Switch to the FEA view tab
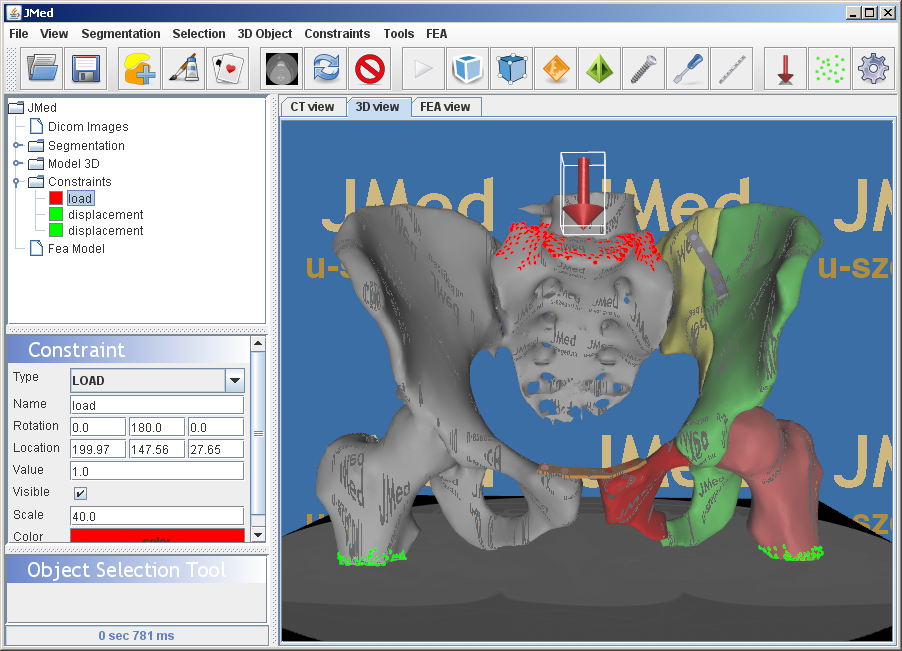The height and width of the screenshot is (651, 902). (445, 107)
